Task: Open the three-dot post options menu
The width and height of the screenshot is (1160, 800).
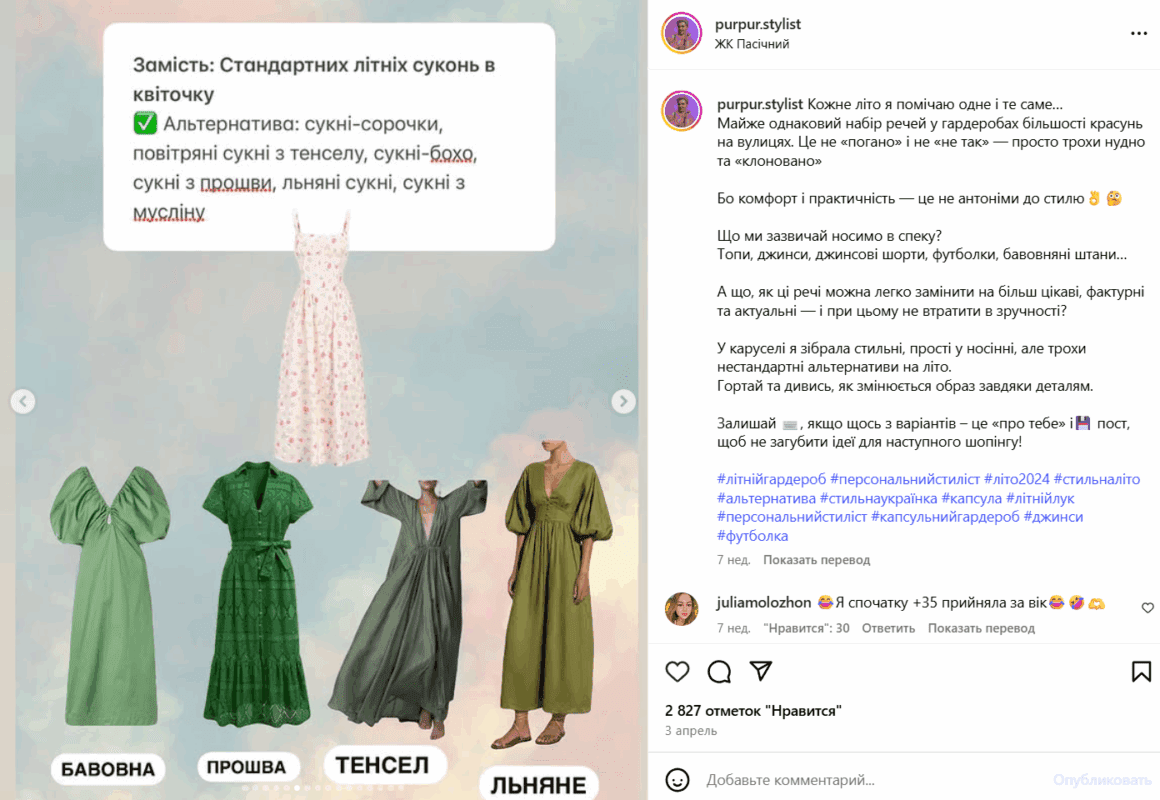Action: point(1139,33)
